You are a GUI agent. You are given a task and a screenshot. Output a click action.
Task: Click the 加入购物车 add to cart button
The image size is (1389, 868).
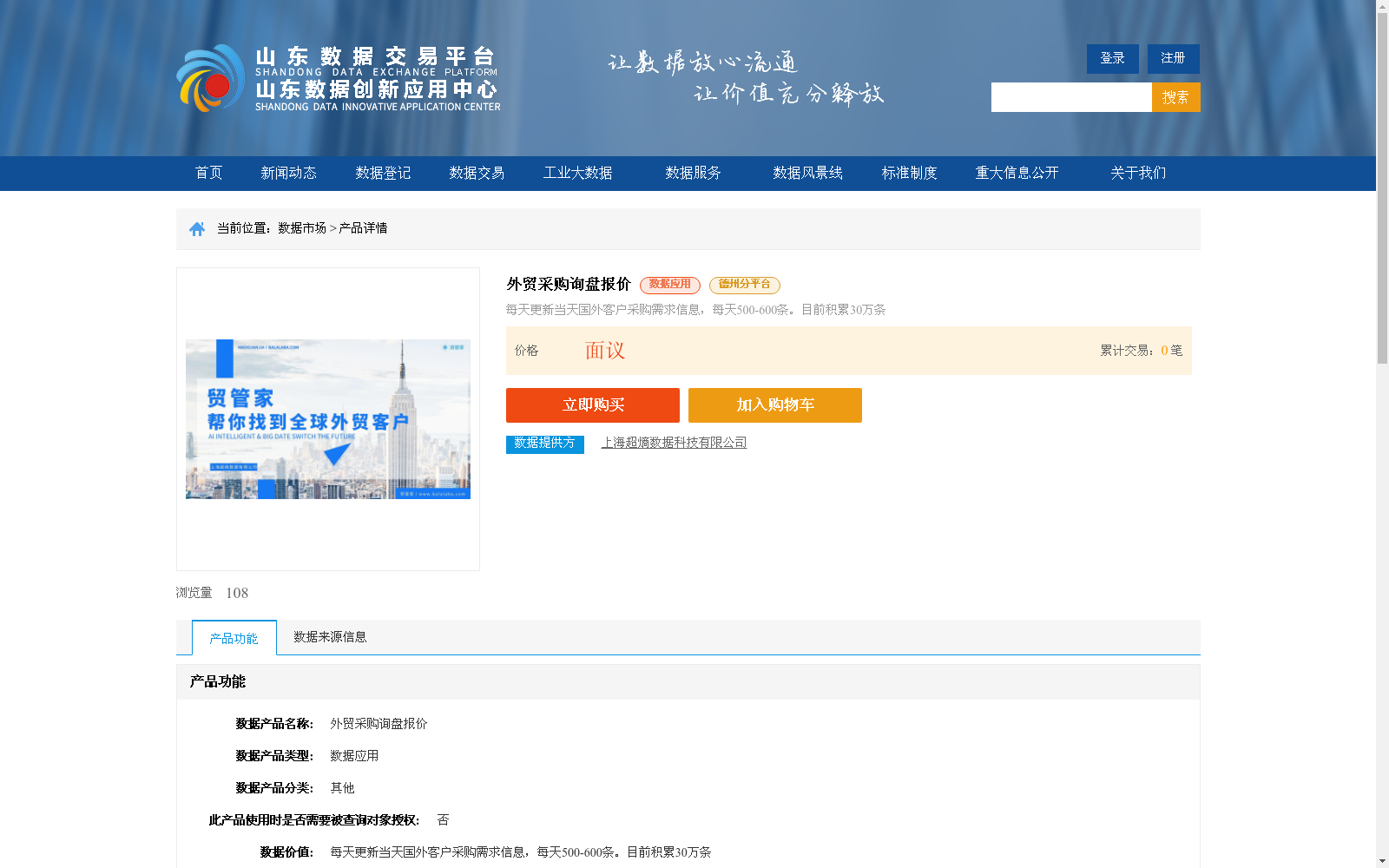tap(775, 405)
